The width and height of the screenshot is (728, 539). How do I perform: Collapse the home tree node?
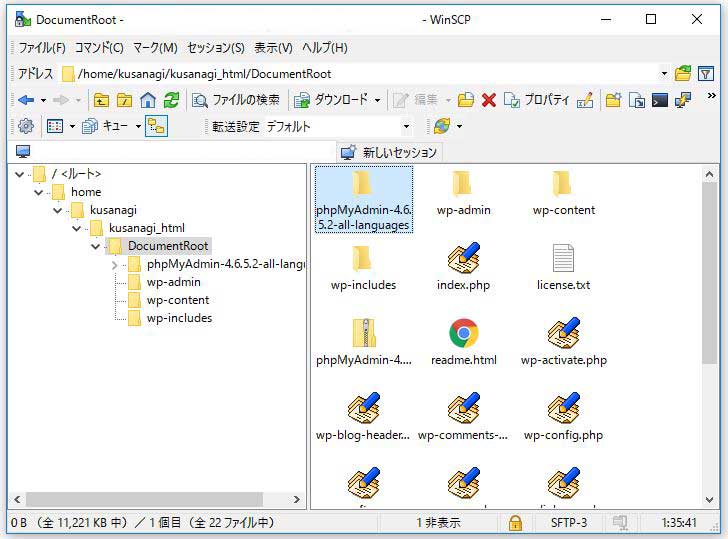[39, 192]
